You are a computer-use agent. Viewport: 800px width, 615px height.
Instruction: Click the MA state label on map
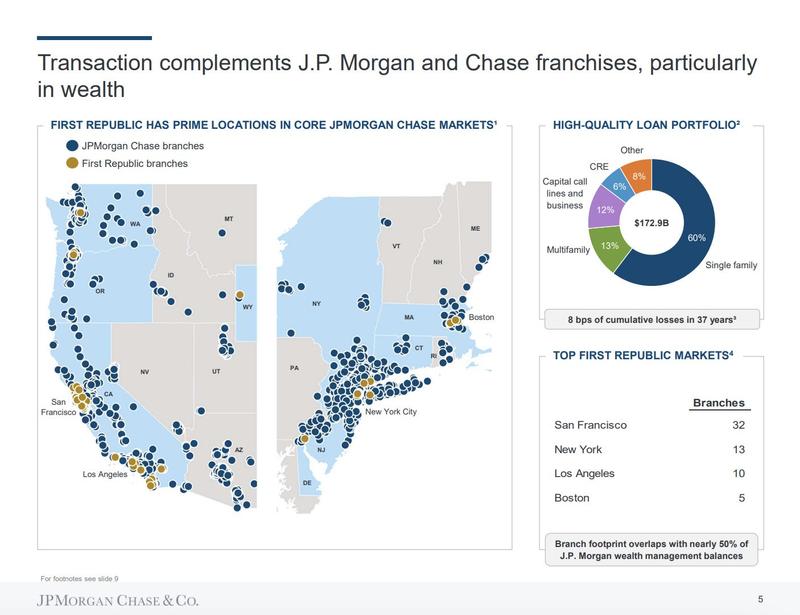pyautogui.click(x=409, y=317)
